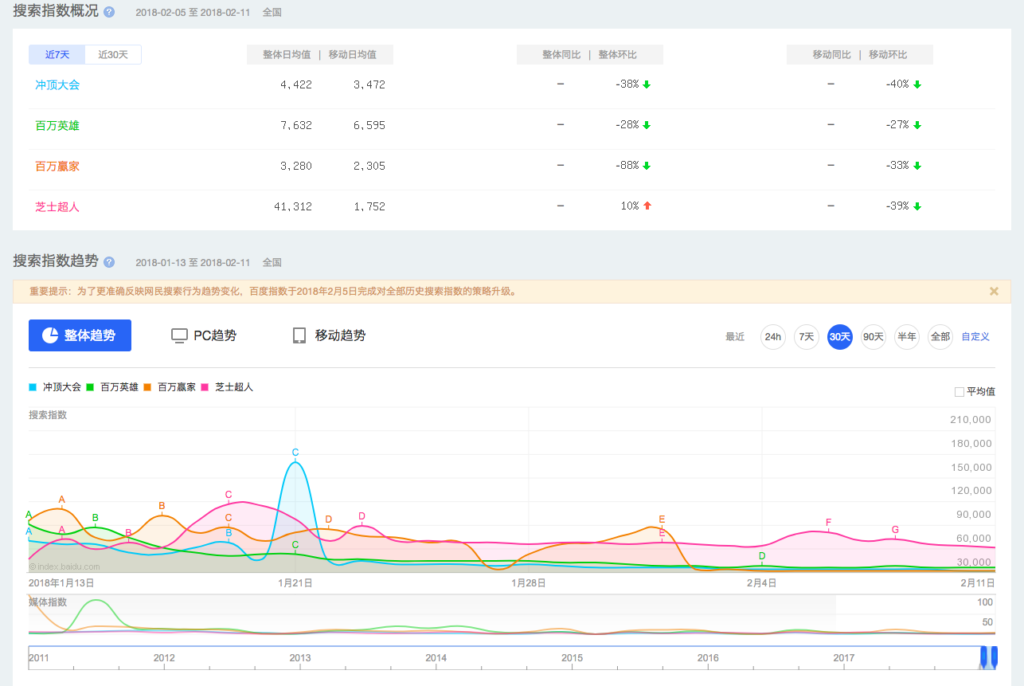Select the 90天 time range
Viewport: 1024px width, 686px height.
coord(873,337)
